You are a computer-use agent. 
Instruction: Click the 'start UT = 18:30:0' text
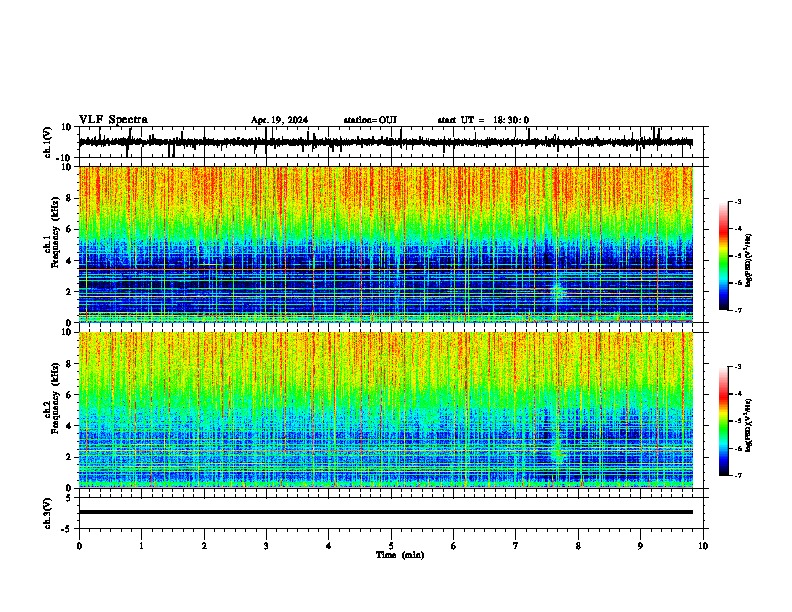point(483,120)
